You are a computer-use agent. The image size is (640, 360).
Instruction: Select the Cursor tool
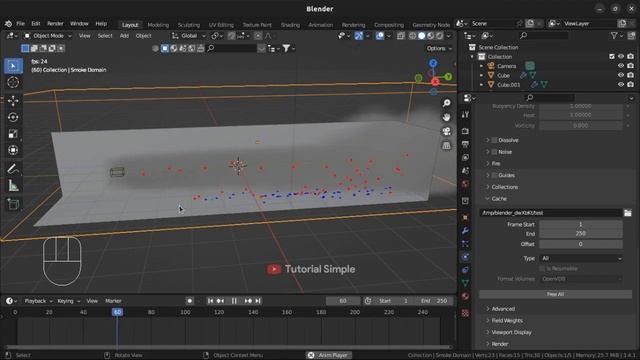[x=13, y=82]
